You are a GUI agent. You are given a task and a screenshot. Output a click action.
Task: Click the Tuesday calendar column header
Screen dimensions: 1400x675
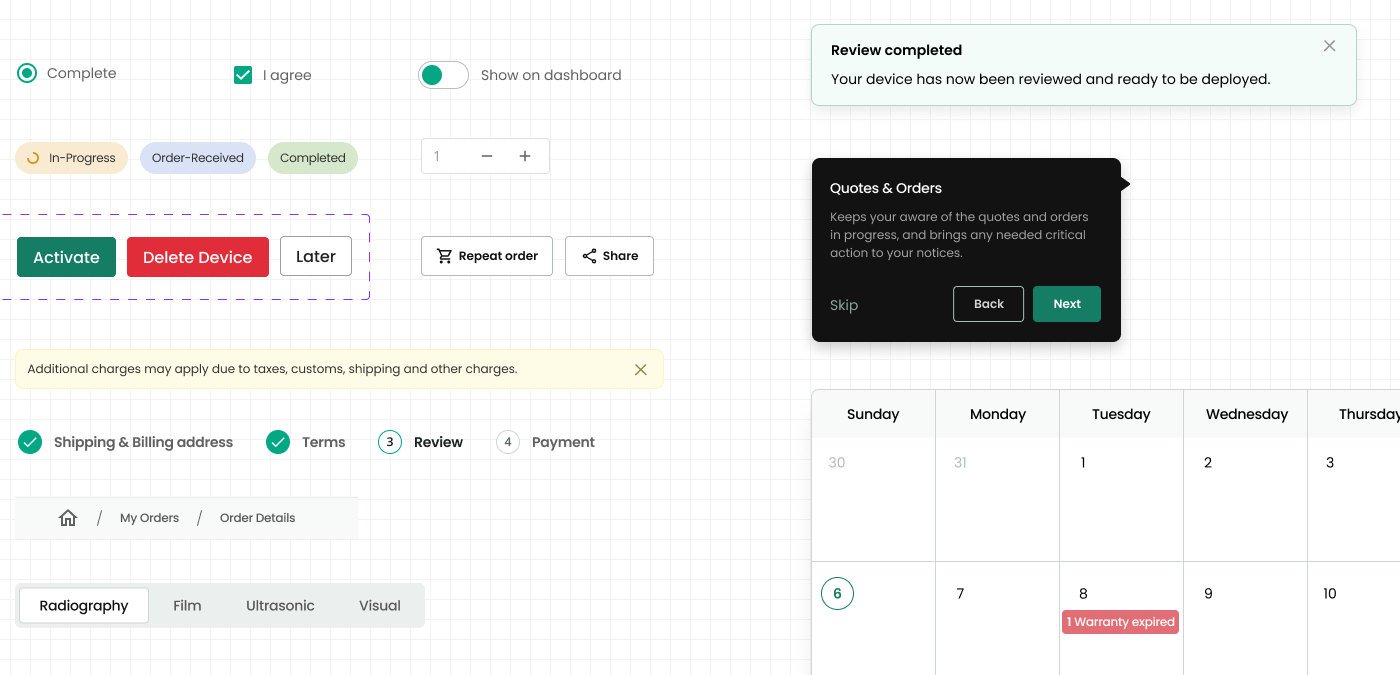[1121, 414]
